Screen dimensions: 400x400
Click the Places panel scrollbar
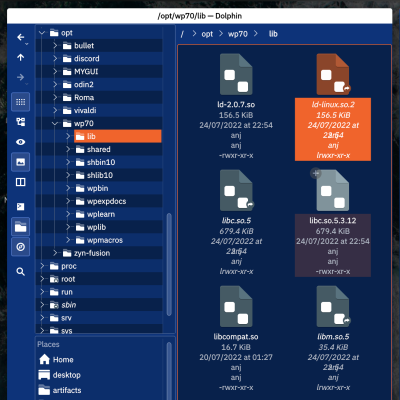[169, 370]
